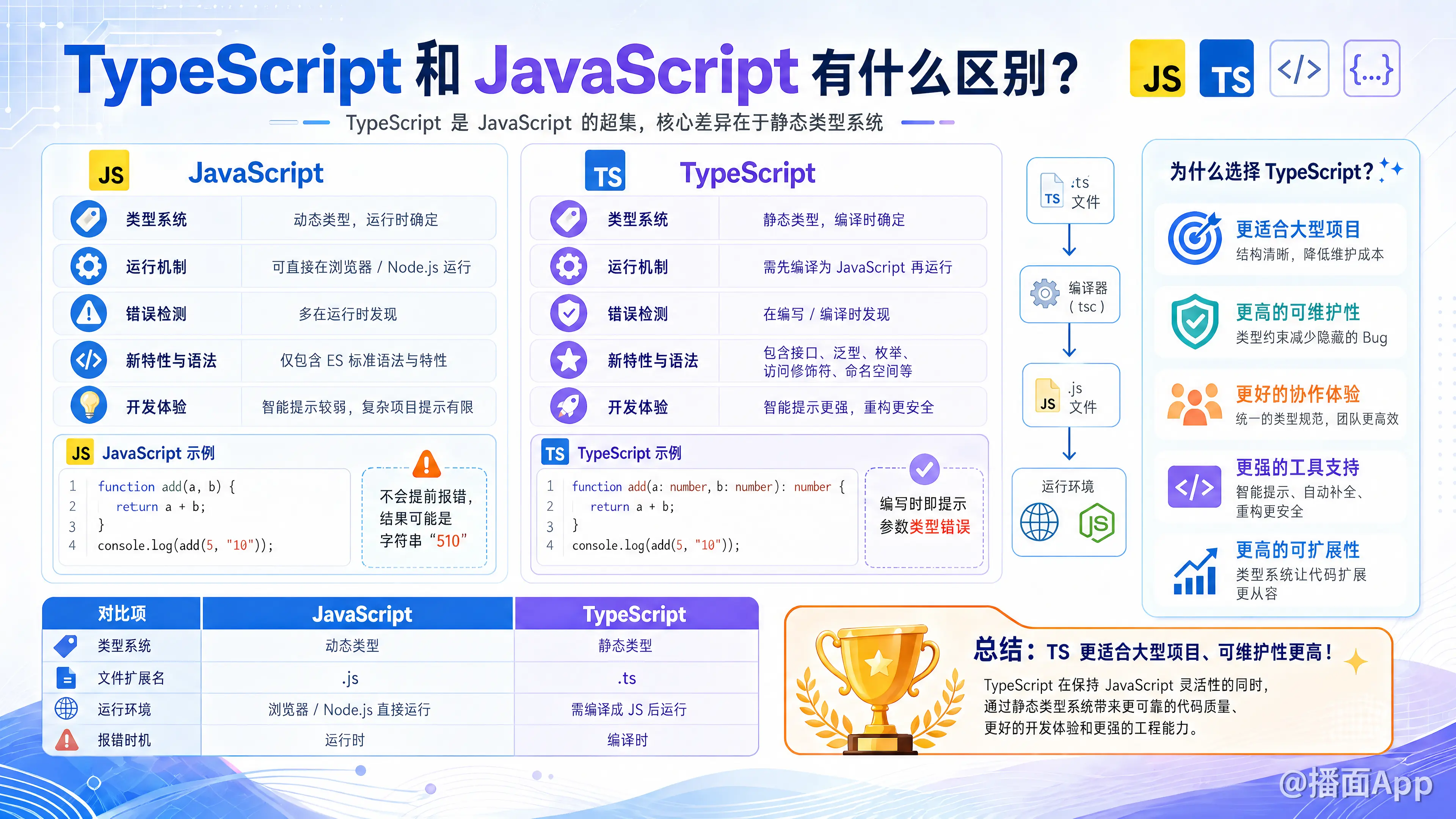Click the JS logo beside the JavaScript panel title

[109, 171]
